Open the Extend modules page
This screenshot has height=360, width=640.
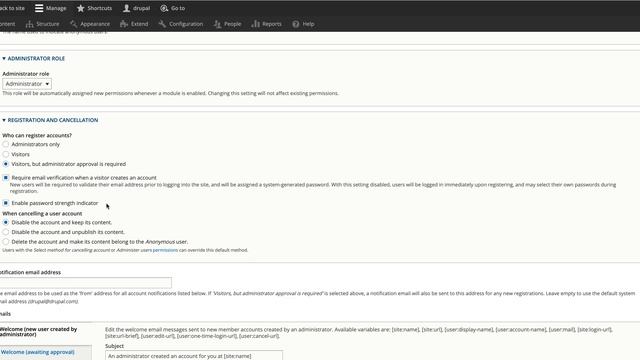point(134,24)
